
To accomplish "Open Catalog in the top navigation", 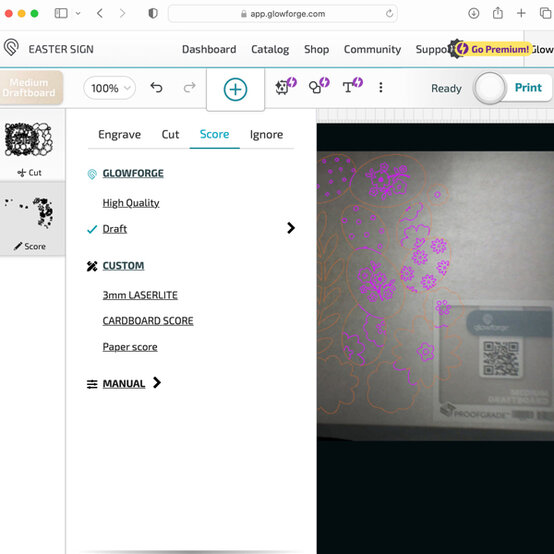I will point(270,49).
